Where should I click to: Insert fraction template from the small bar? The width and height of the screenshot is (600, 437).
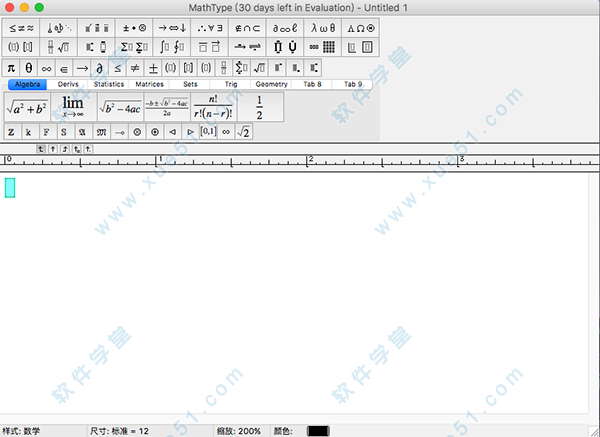tap(224, 68)
